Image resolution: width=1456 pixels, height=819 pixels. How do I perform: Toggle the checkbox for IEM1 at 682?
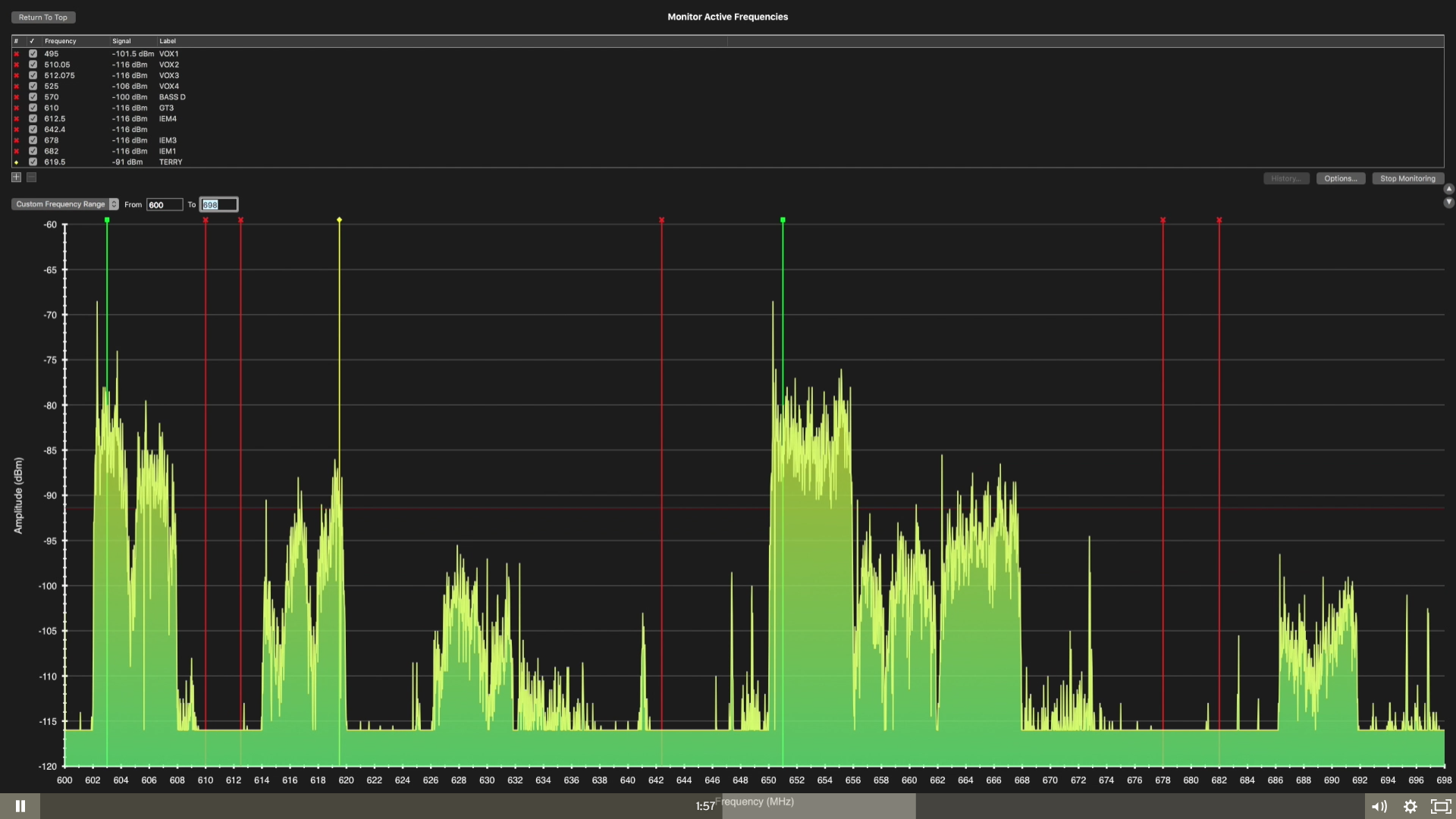pos(33,151)
